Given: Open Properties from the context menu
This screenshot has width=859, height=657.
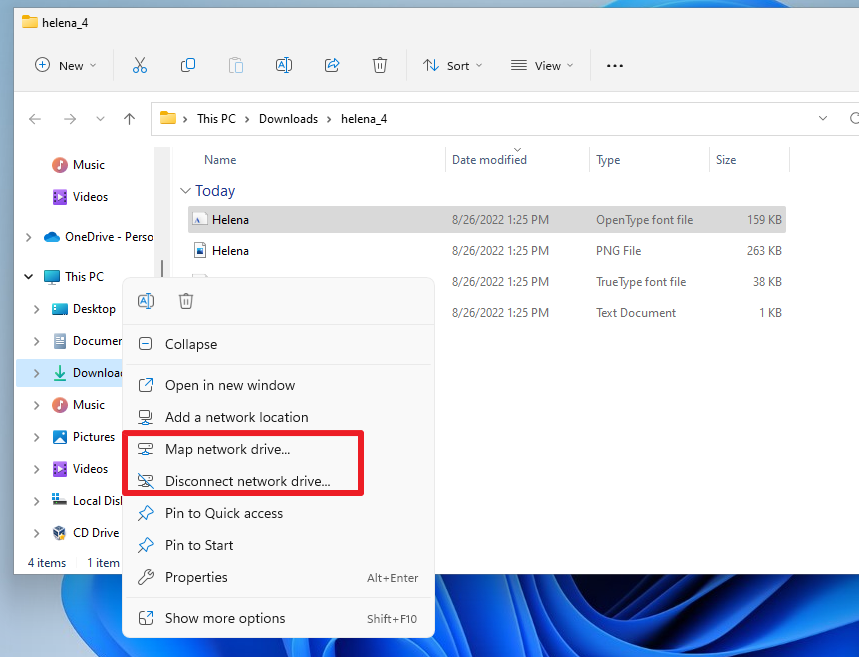Looking at the screenshot, I should (198, 577).
